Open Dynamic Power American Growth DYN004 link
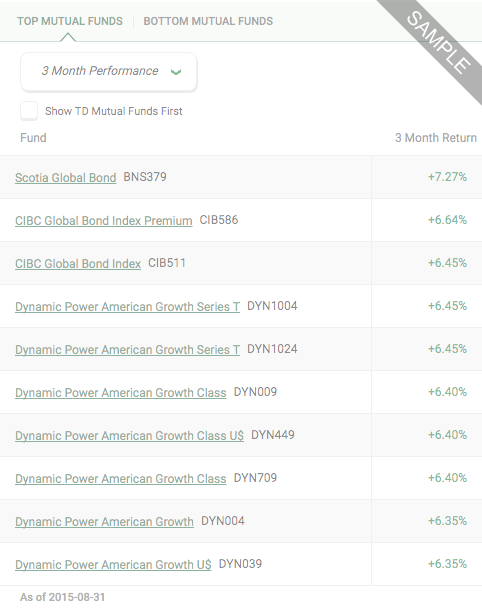Screen dimensions: 482x609 (104, 522)
